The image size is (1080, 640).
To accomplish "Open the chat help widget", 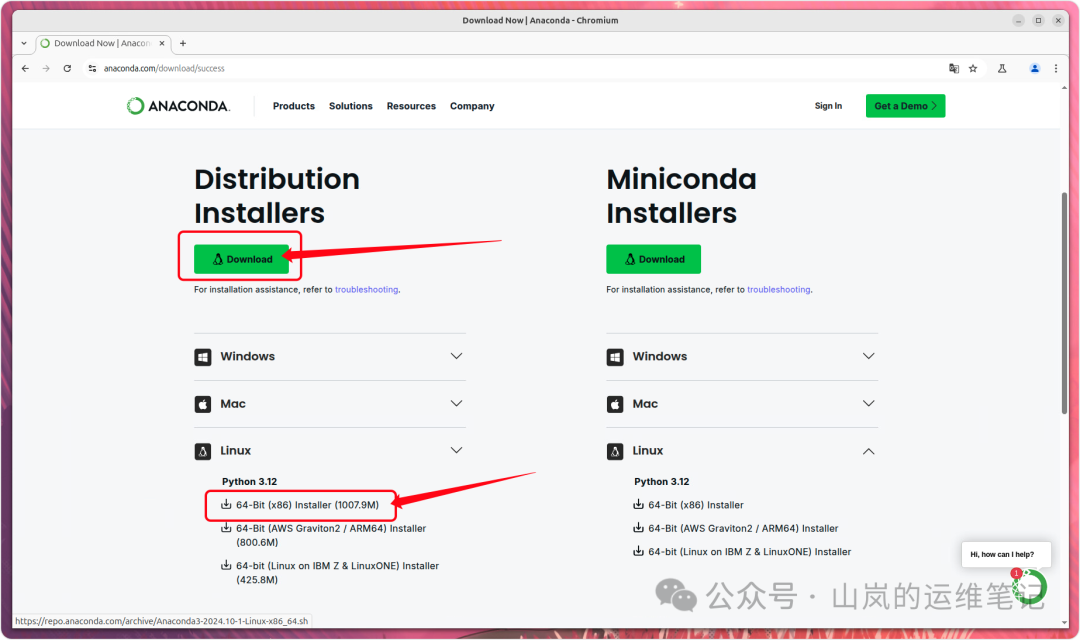I will 1028,586.
